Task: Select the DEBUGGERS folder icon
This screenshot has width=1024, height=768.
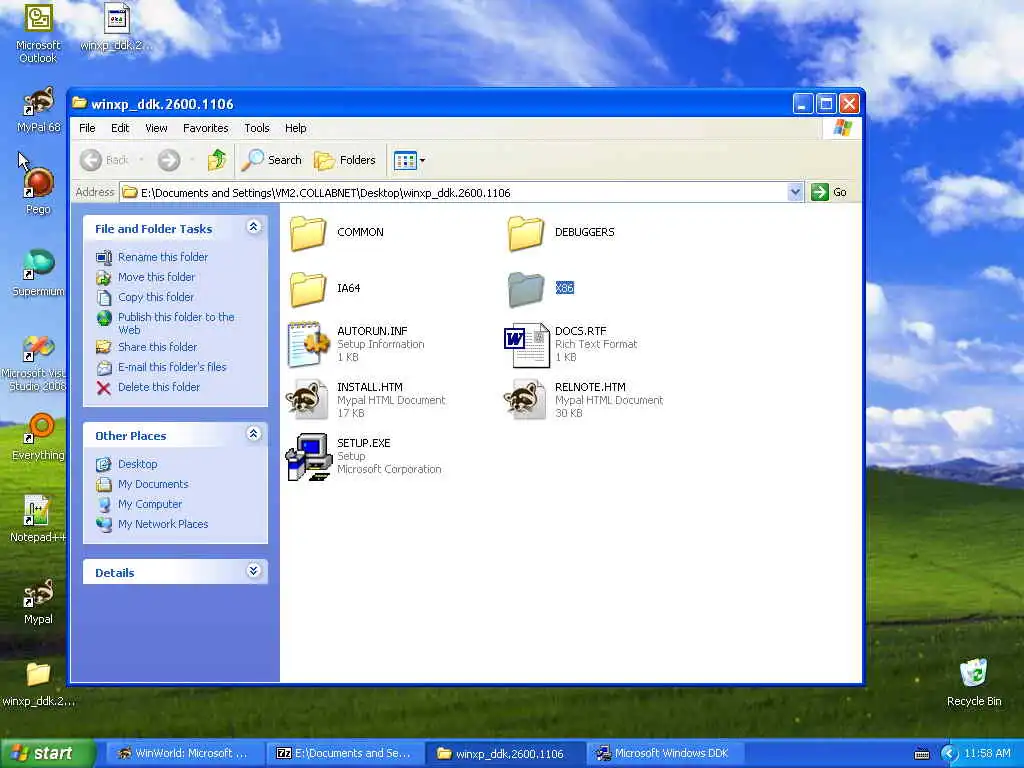Action: point(525,232)
